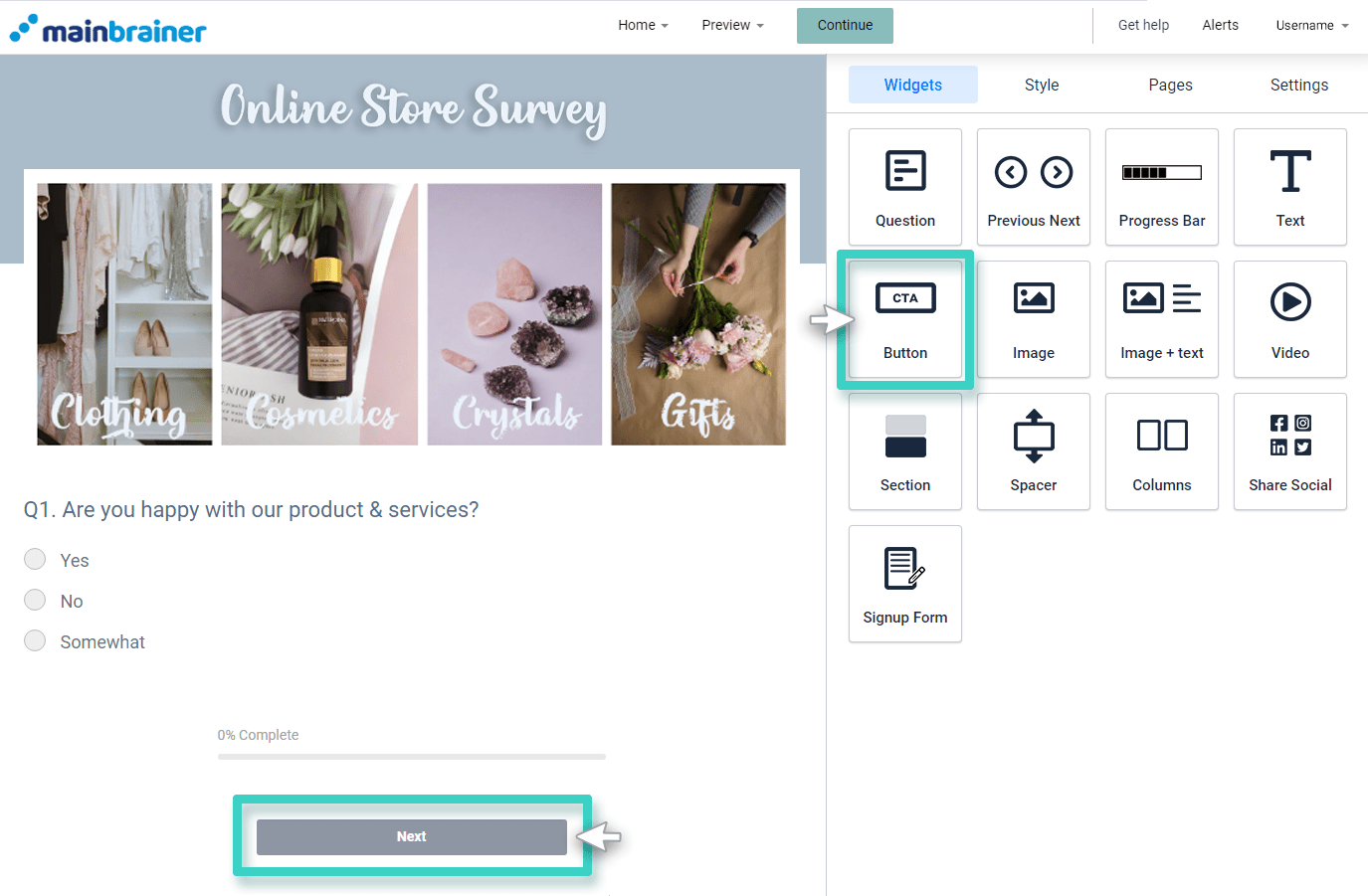Open the Preview dropdown
This screenshot has height=896, width=1368.
[x=732, y=25]
